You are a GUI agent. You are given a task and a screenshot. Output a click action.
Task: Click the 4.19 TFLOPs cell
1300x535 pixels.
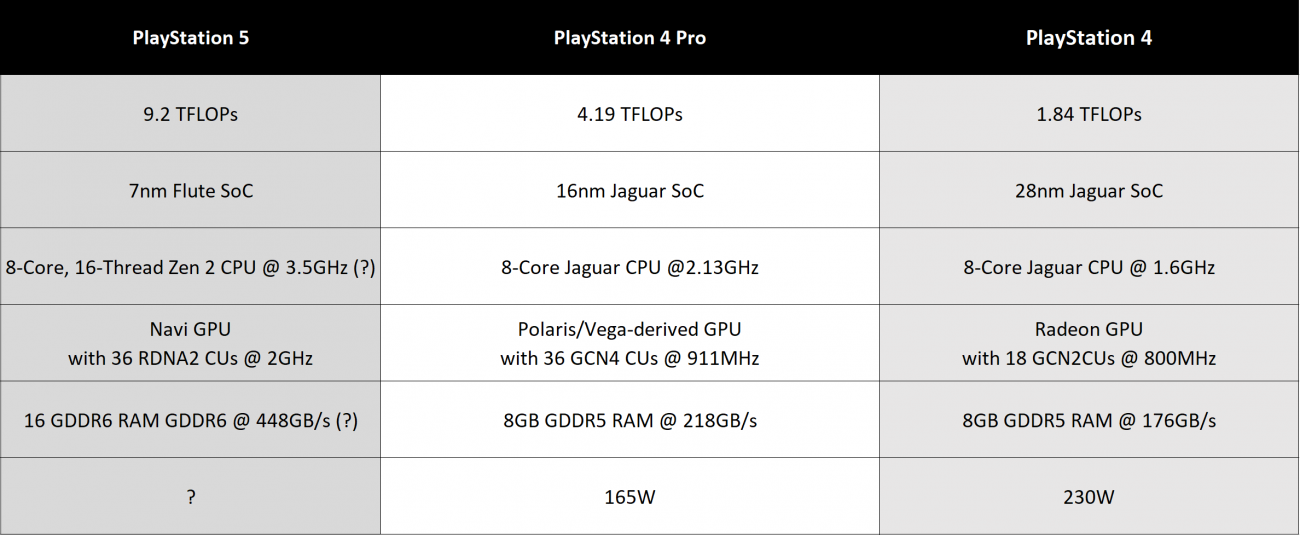click(630, 114)
